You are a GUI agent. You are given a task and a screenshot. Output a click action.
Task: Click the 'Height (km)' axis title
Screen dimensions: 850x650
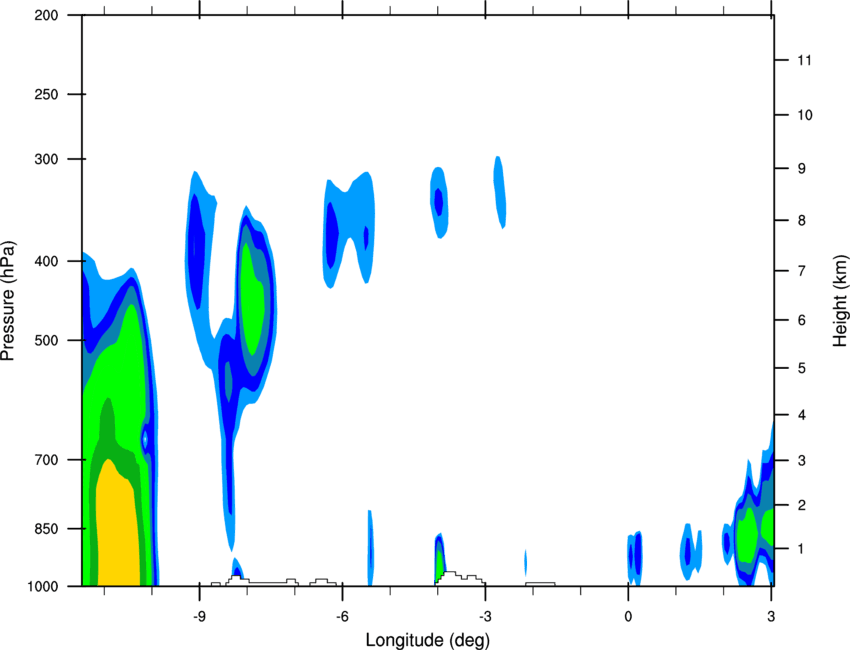pyautogui.click(x=840, y=300)
